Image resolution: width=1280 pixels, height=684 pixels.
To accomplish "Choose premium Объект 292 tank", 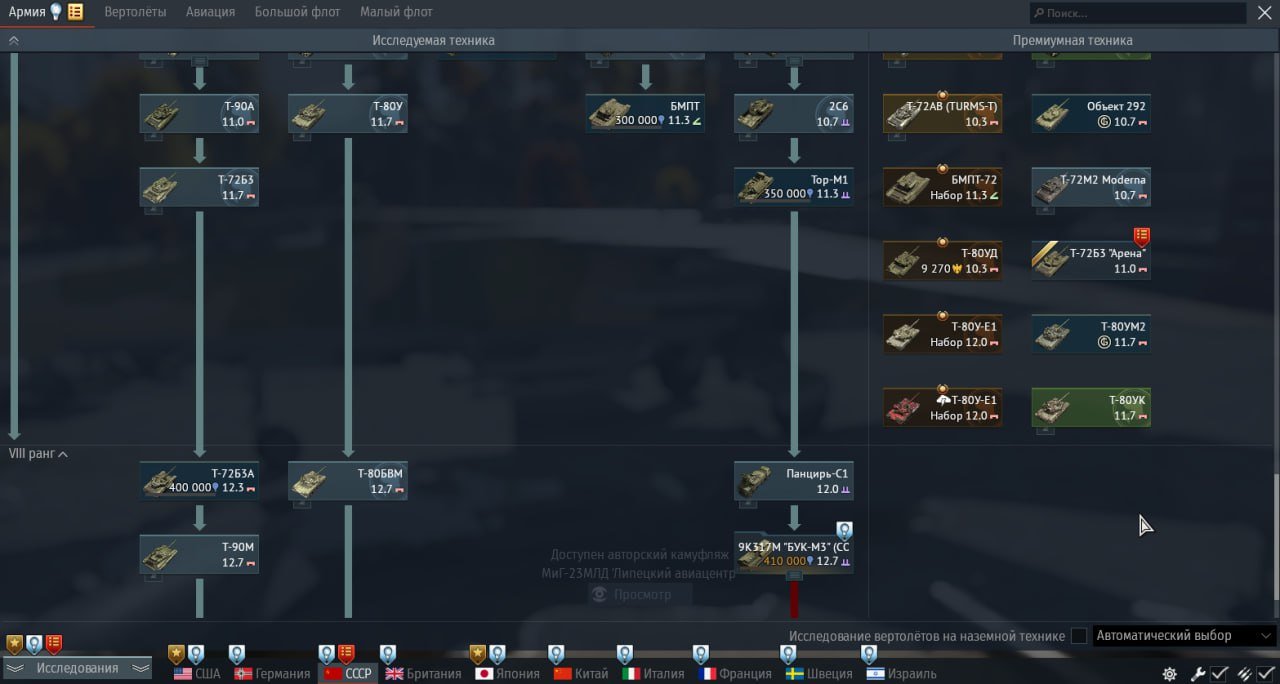I will coord(1090,113).
